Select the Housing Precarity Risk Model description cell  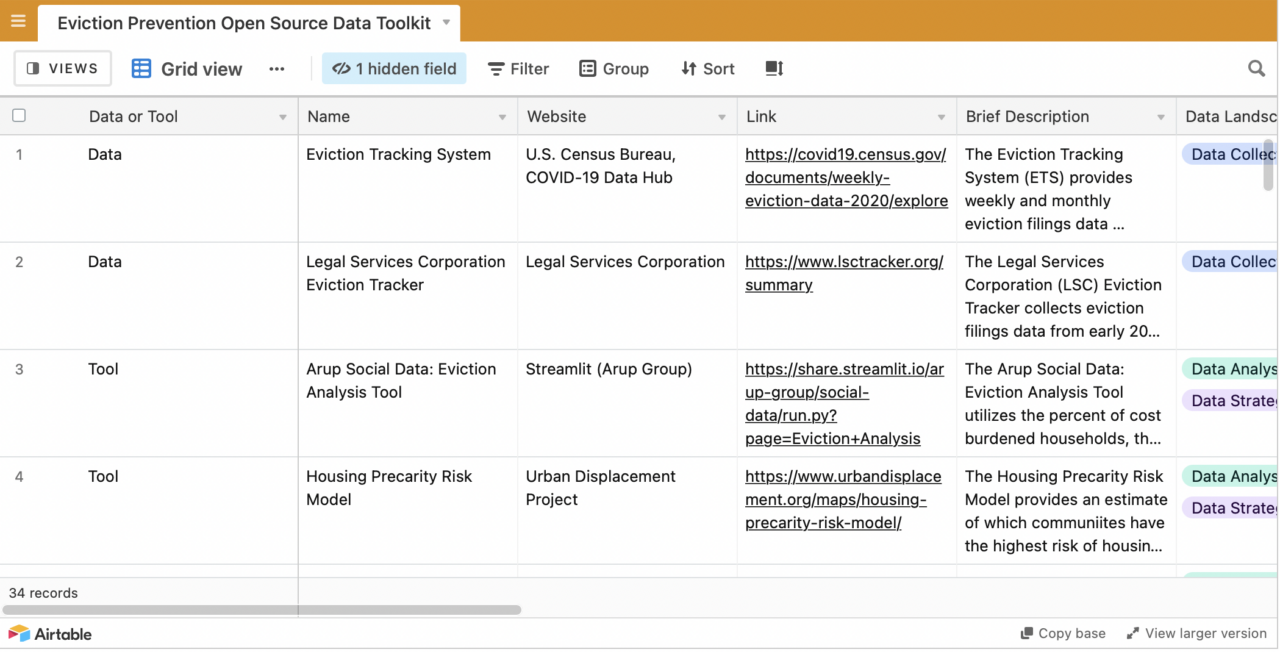(x=1066, y=511)
